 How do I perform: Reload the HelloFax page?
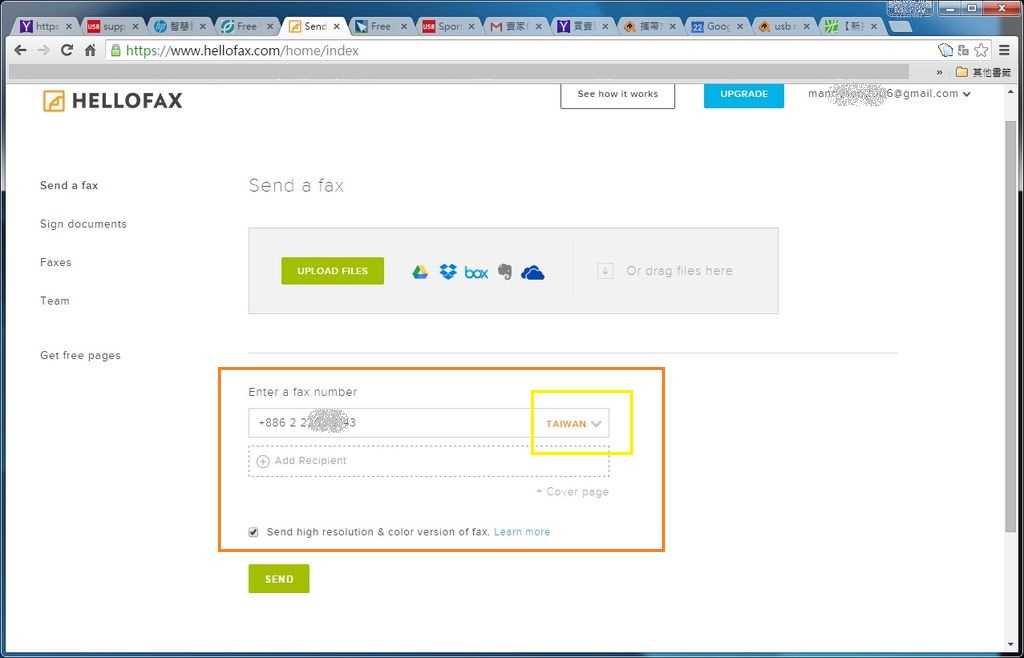tap(67, 50)
